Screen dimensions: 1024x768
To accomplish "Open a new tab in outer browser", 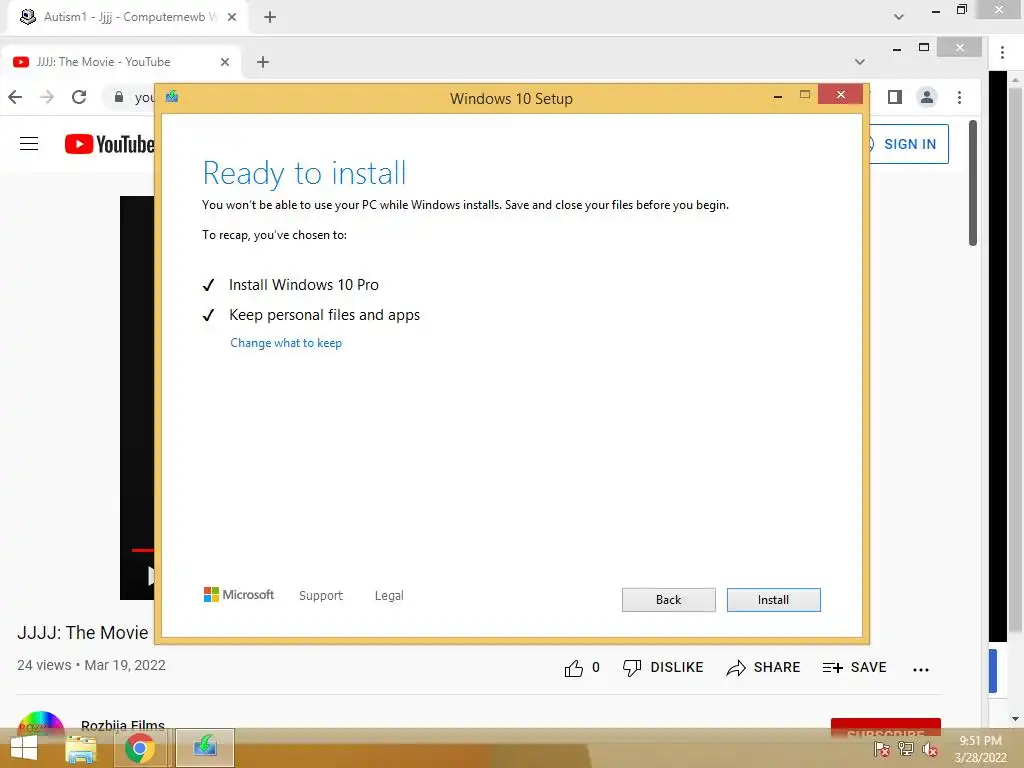I will (270, 17).
